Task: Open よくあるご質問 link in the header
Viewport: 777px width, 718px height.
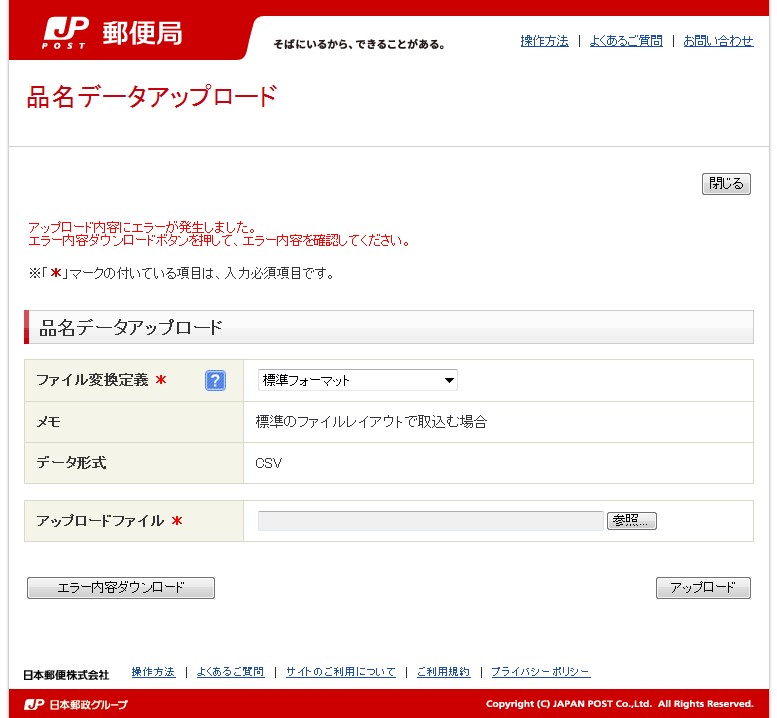Action: tap(625, 41)
